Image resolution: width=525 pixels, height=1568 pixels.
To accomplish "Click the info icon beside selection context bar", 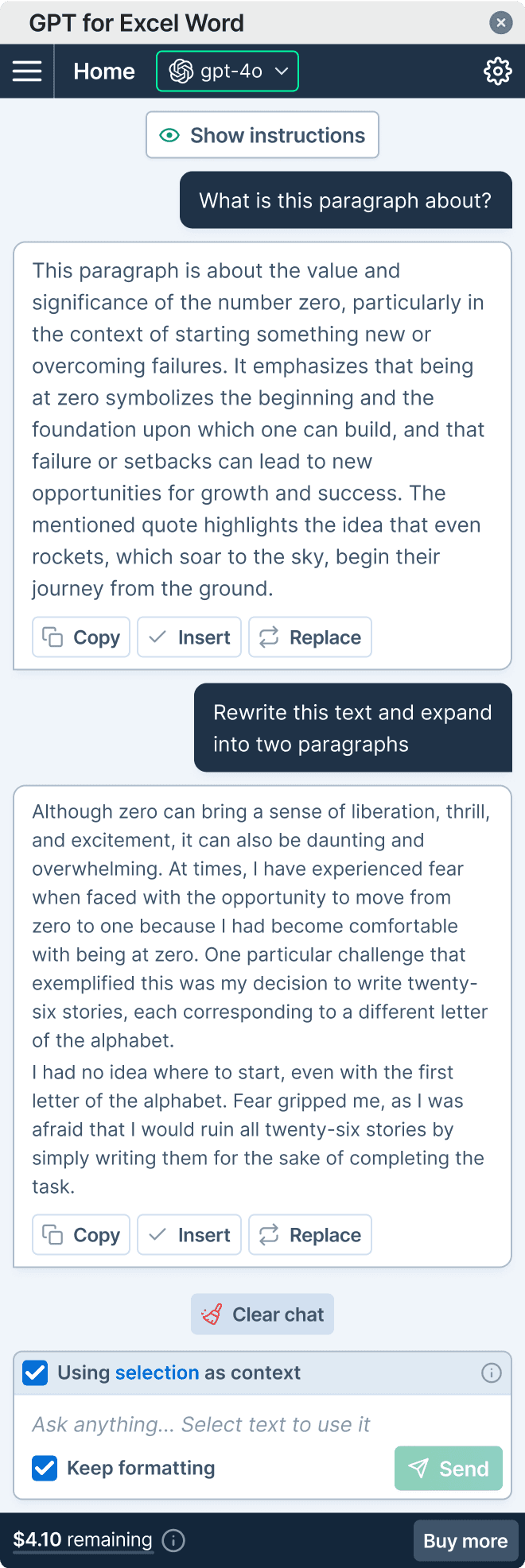I will tap(491, 1372).
